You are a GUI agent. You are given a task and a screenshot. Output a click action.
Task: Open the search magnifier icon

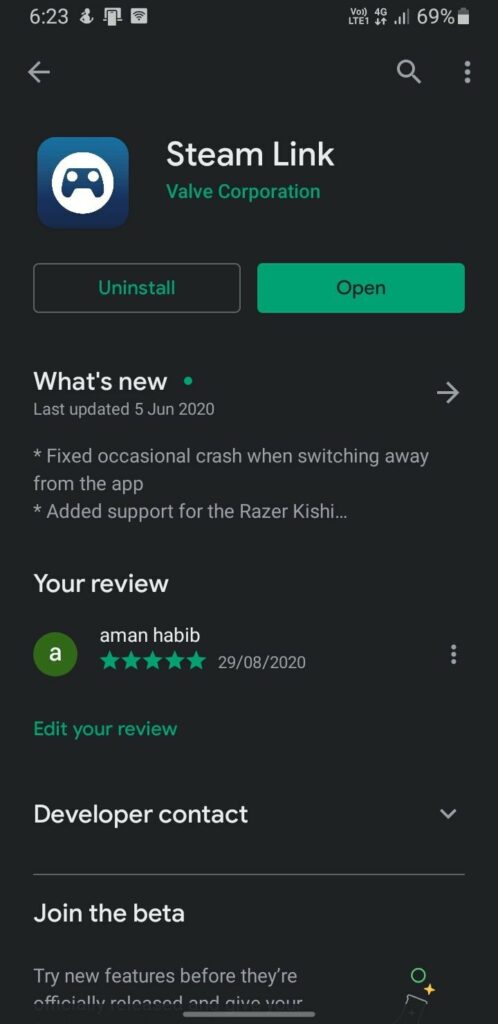(409, 72)
